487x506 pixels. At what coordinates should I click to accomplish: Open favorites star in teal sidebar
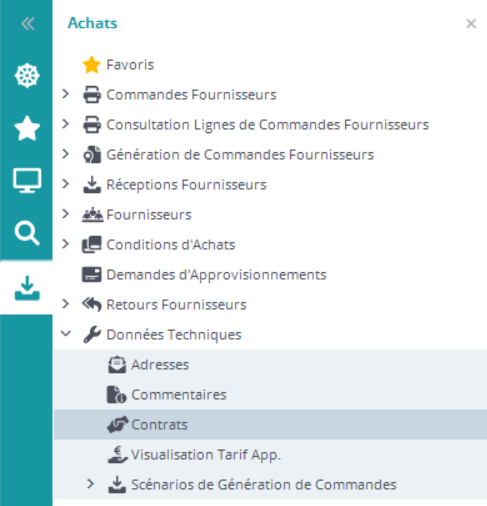tap(27, 128)
